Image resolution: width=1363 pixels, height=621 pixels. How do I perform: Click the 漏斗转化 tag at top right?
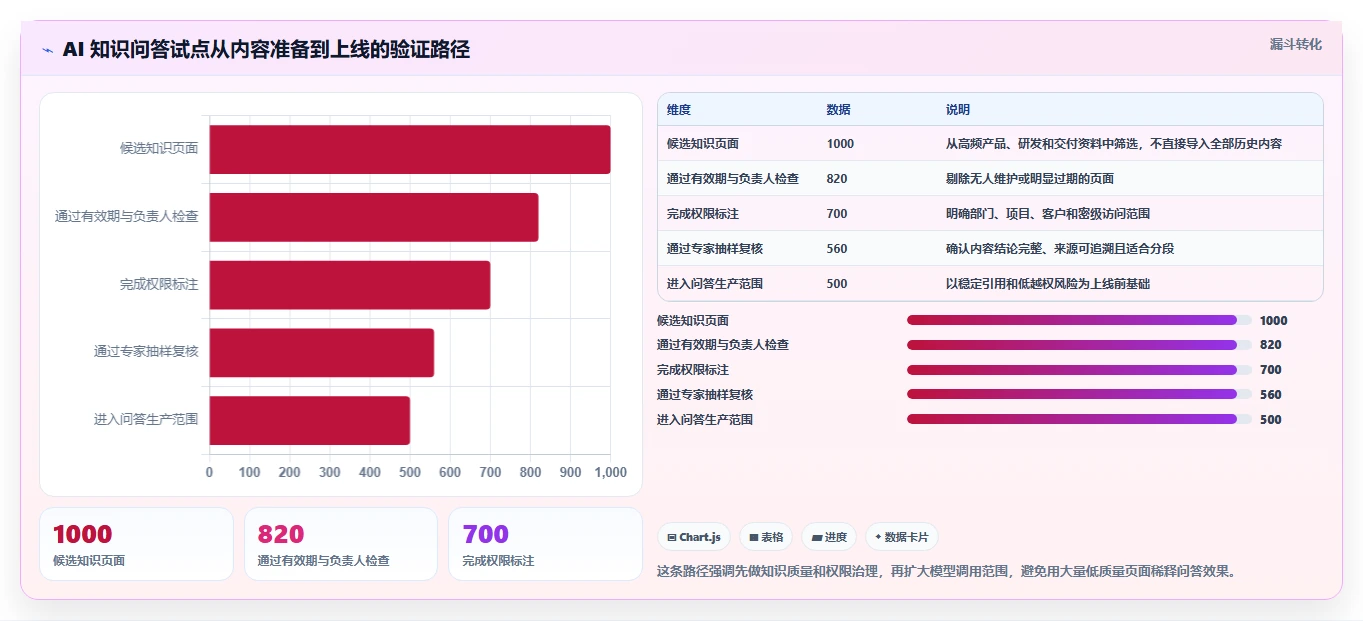point(1295,44)
